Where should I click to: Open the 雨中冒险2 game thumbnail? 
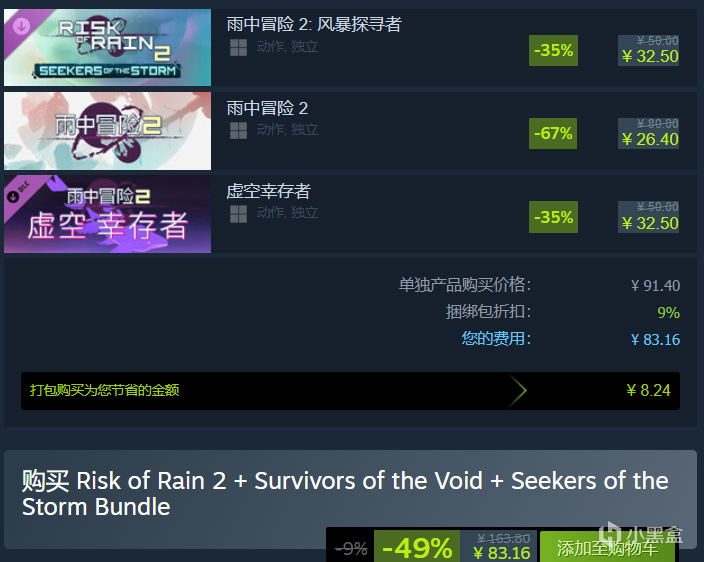coord(107,131)
